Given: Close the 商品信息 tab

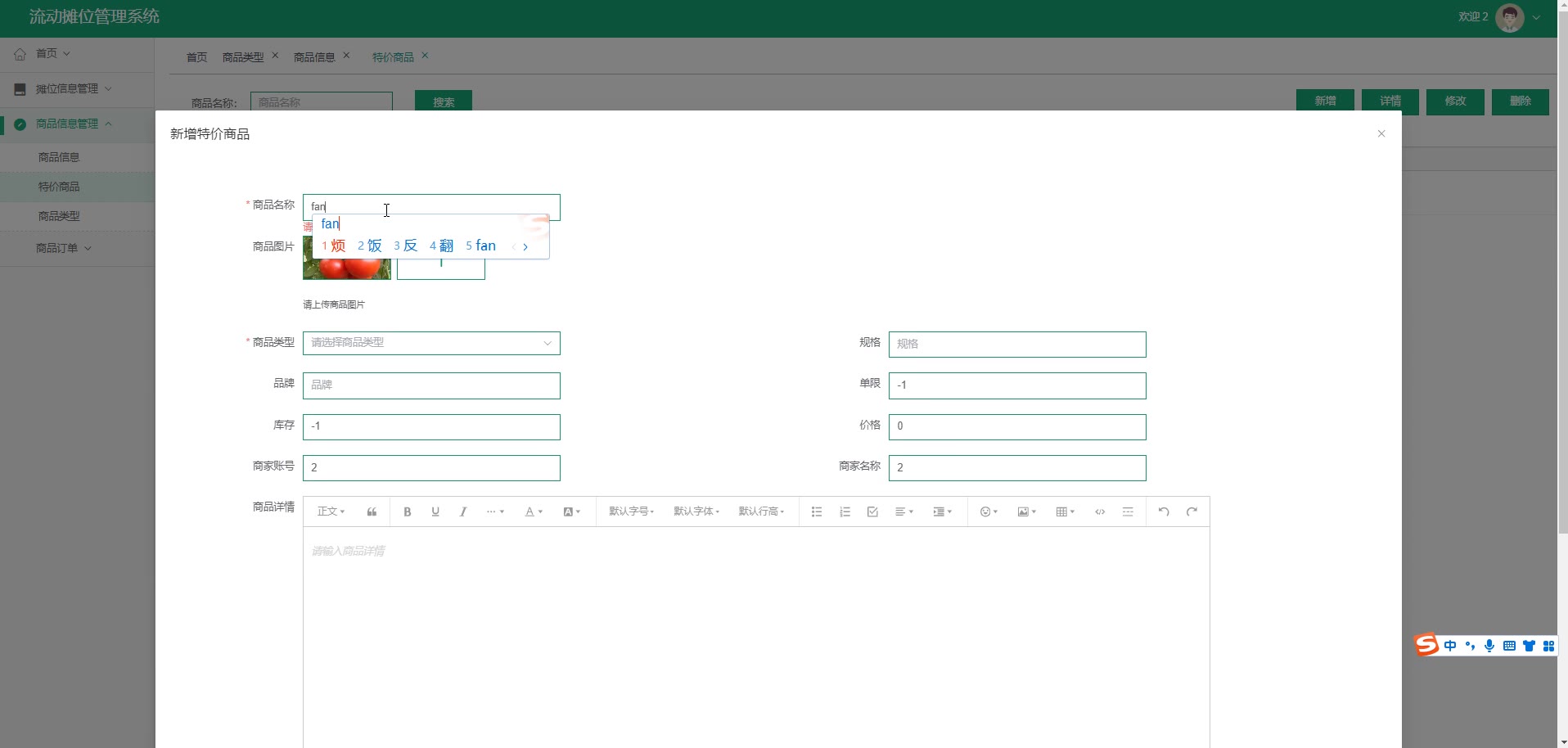Looking at the screenshot, I should (346, 56).
